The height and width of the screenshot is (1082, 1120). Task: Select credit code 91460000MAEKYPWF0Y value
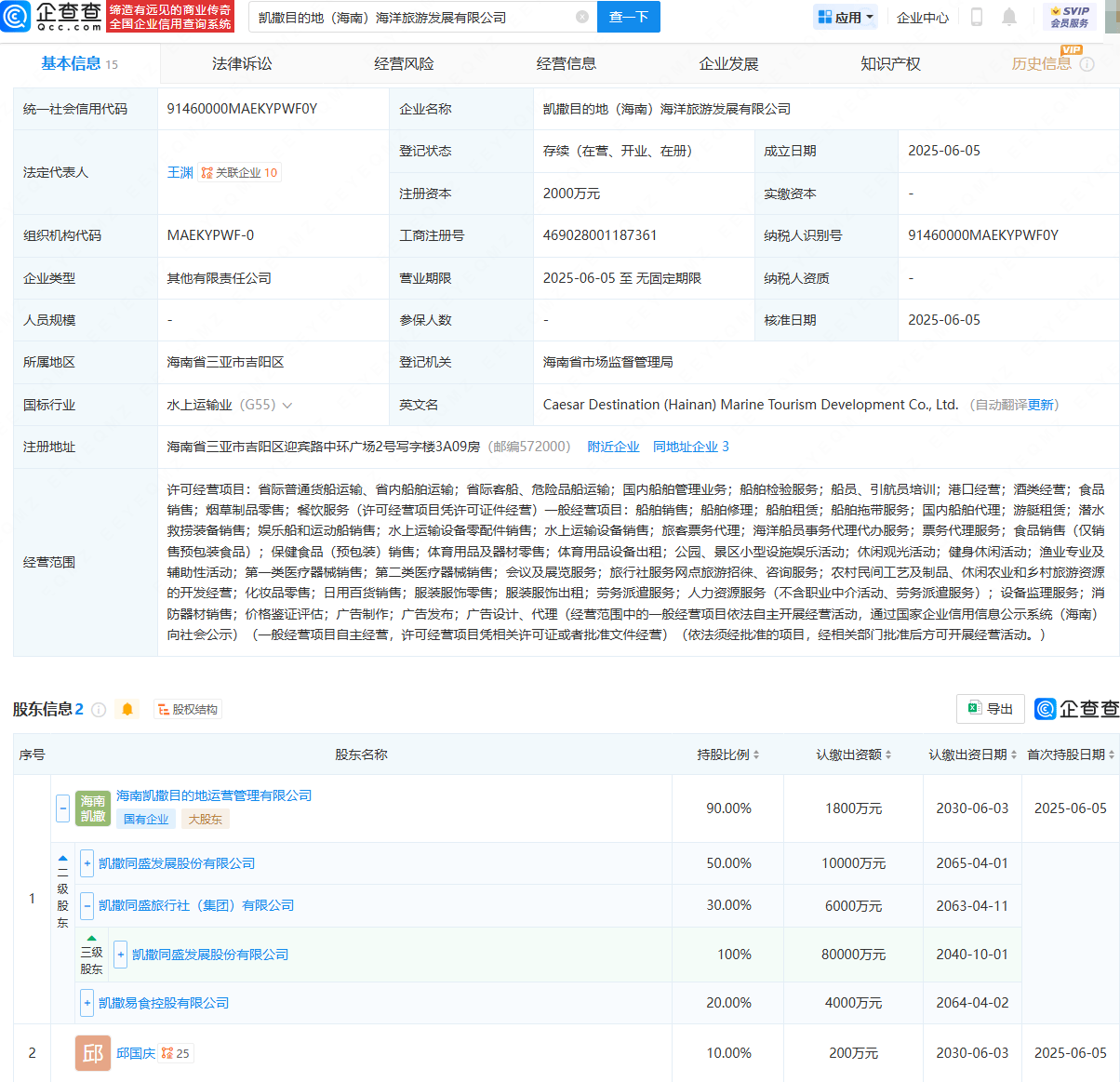click(x=242, y=109)
